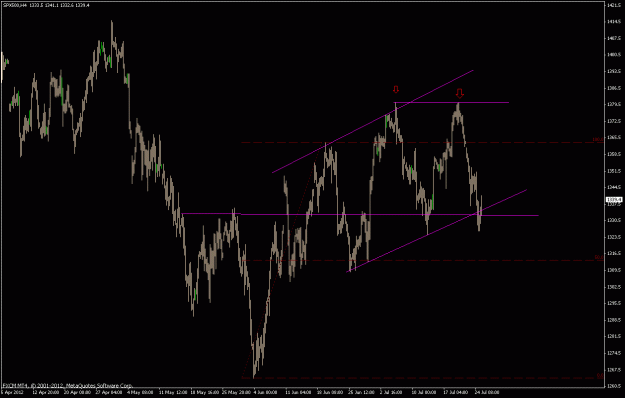Viewport: 625px width, 398px height.
Task: Select the lower rising channel trendline
Action: (x=437, y=231)
